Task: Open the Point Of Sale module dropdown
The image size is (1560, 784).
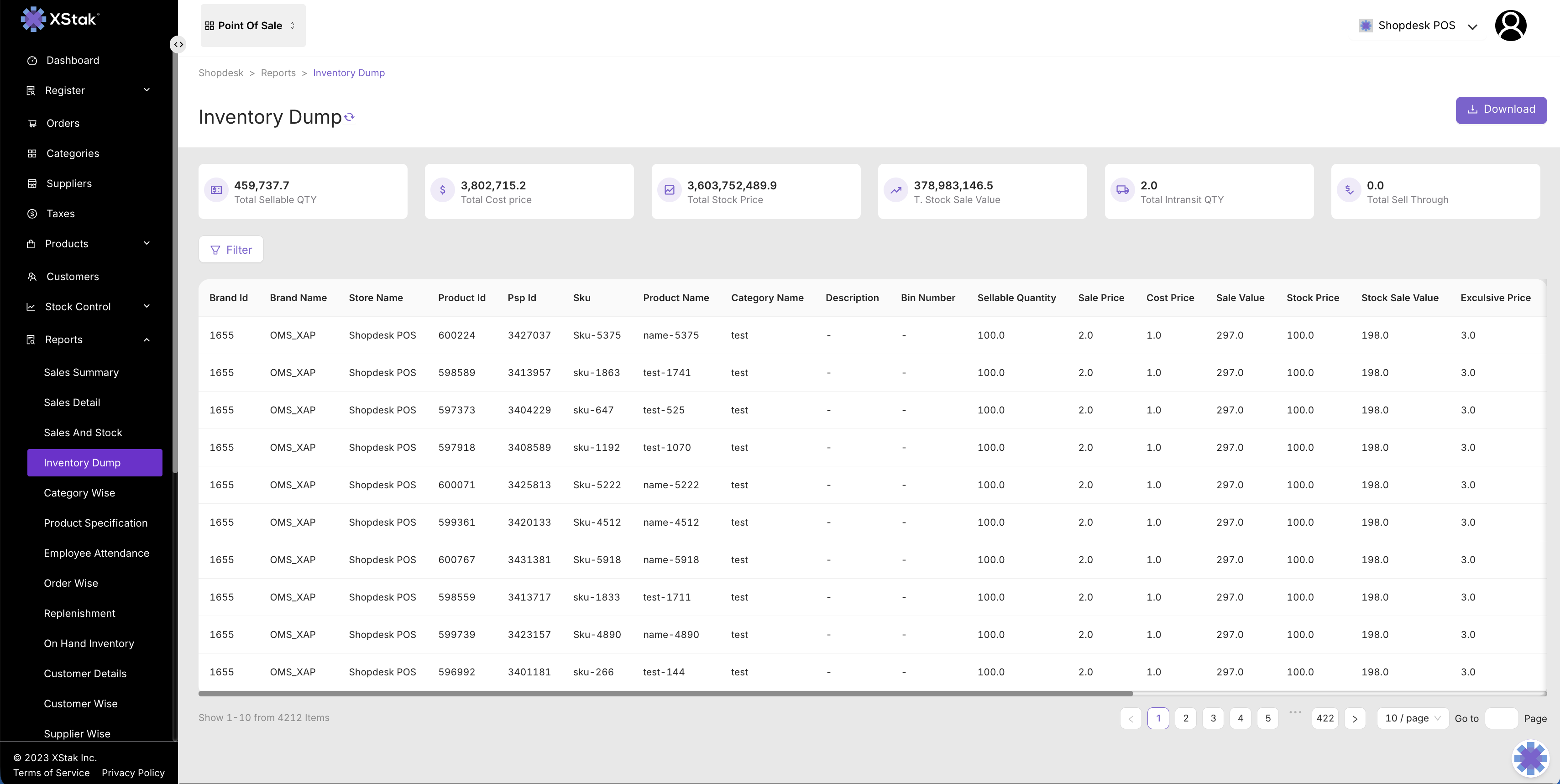Action: click(253, 26)
